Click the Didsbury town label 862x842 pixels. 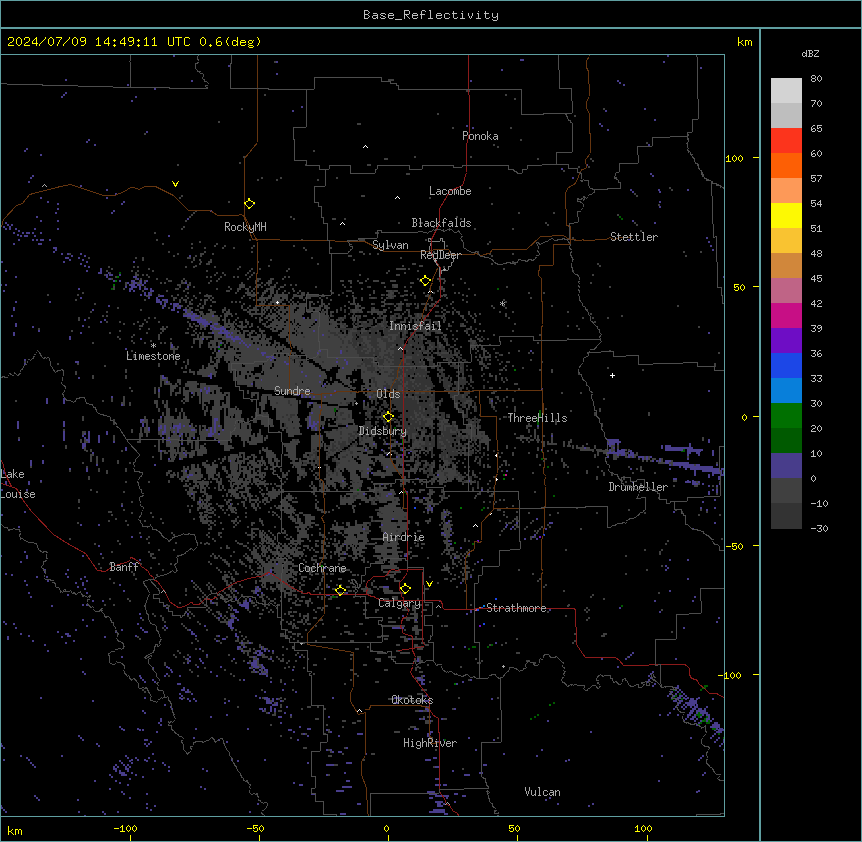click(x=383, y=431)
